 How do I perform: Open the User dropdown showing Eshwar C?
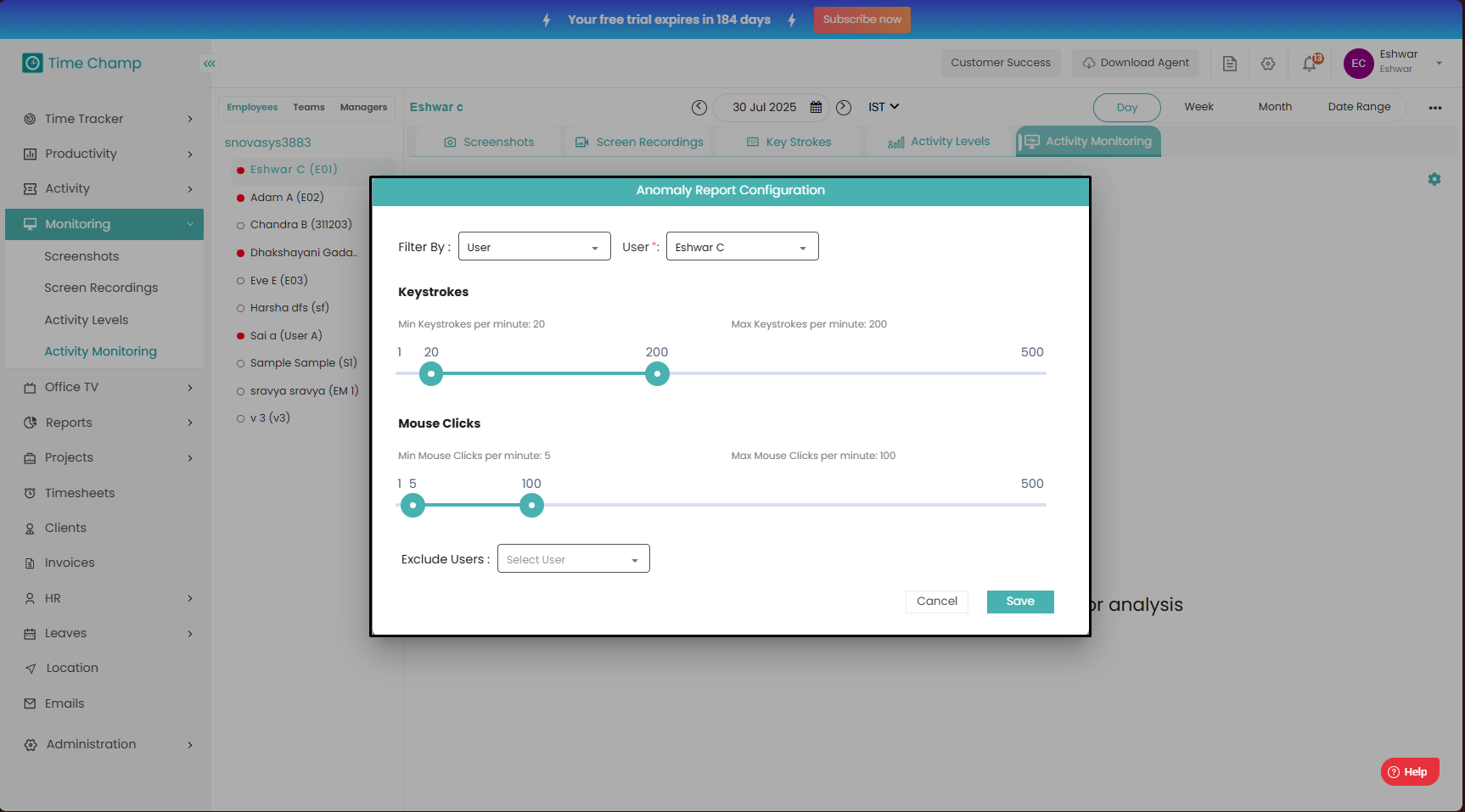[x=742, y=247]
